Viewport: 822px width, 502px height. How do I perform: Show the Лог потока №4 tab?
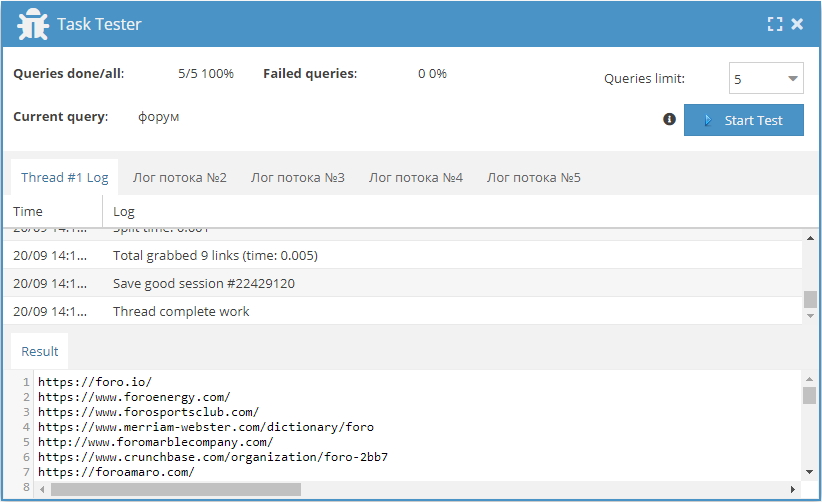(416, 177)
